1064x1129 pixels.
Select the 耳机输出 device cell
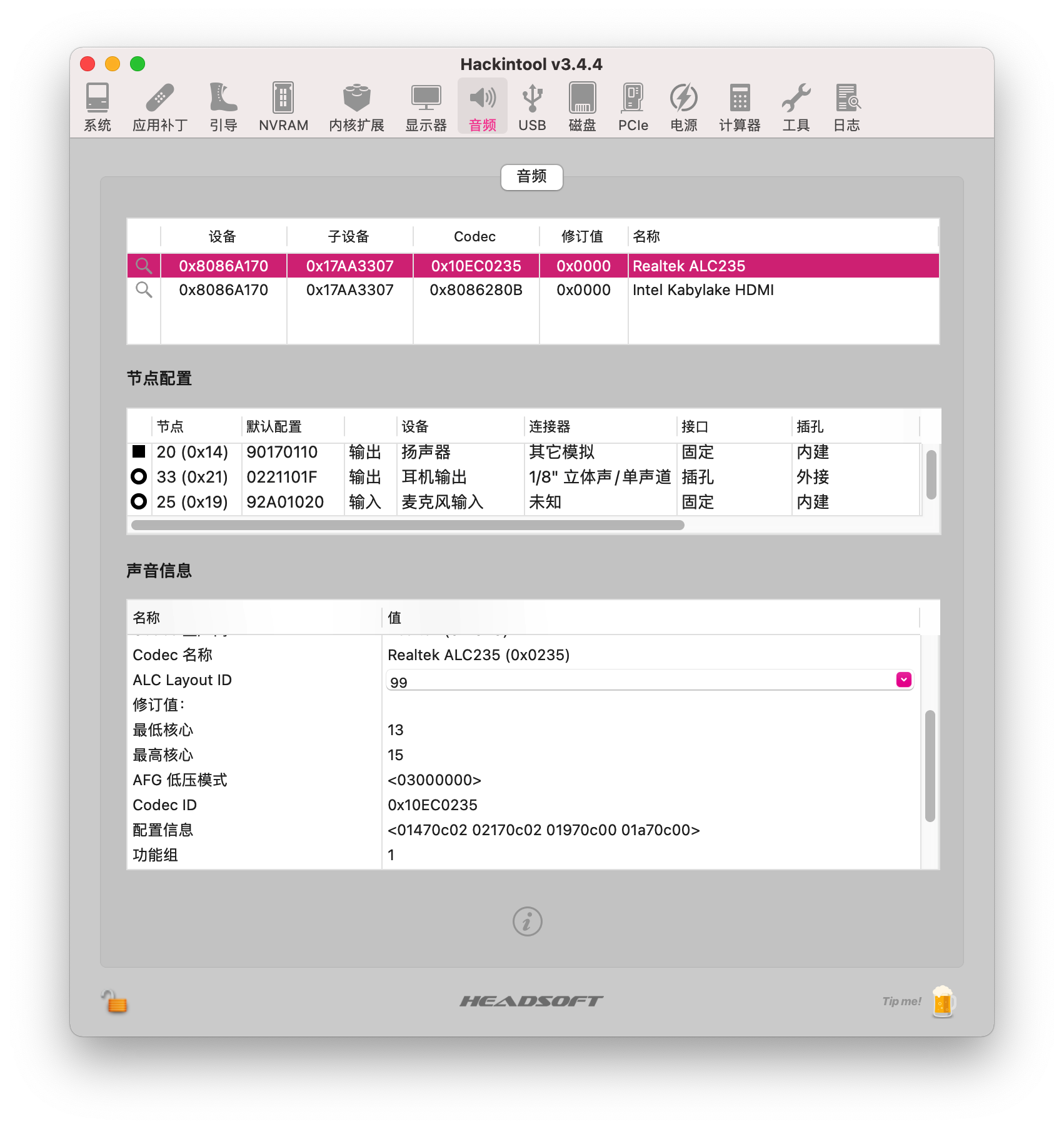pos(460,476)
